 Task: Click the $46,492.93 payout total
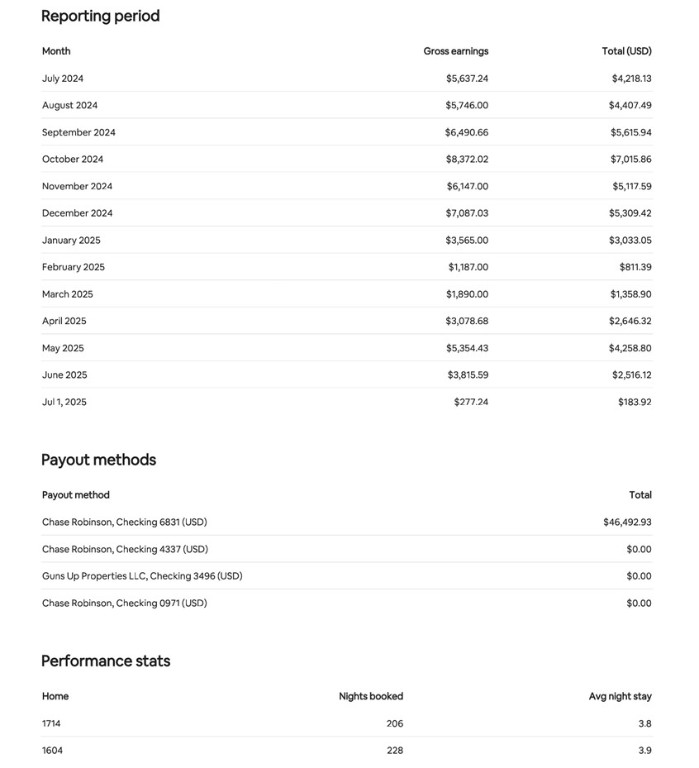627,522
